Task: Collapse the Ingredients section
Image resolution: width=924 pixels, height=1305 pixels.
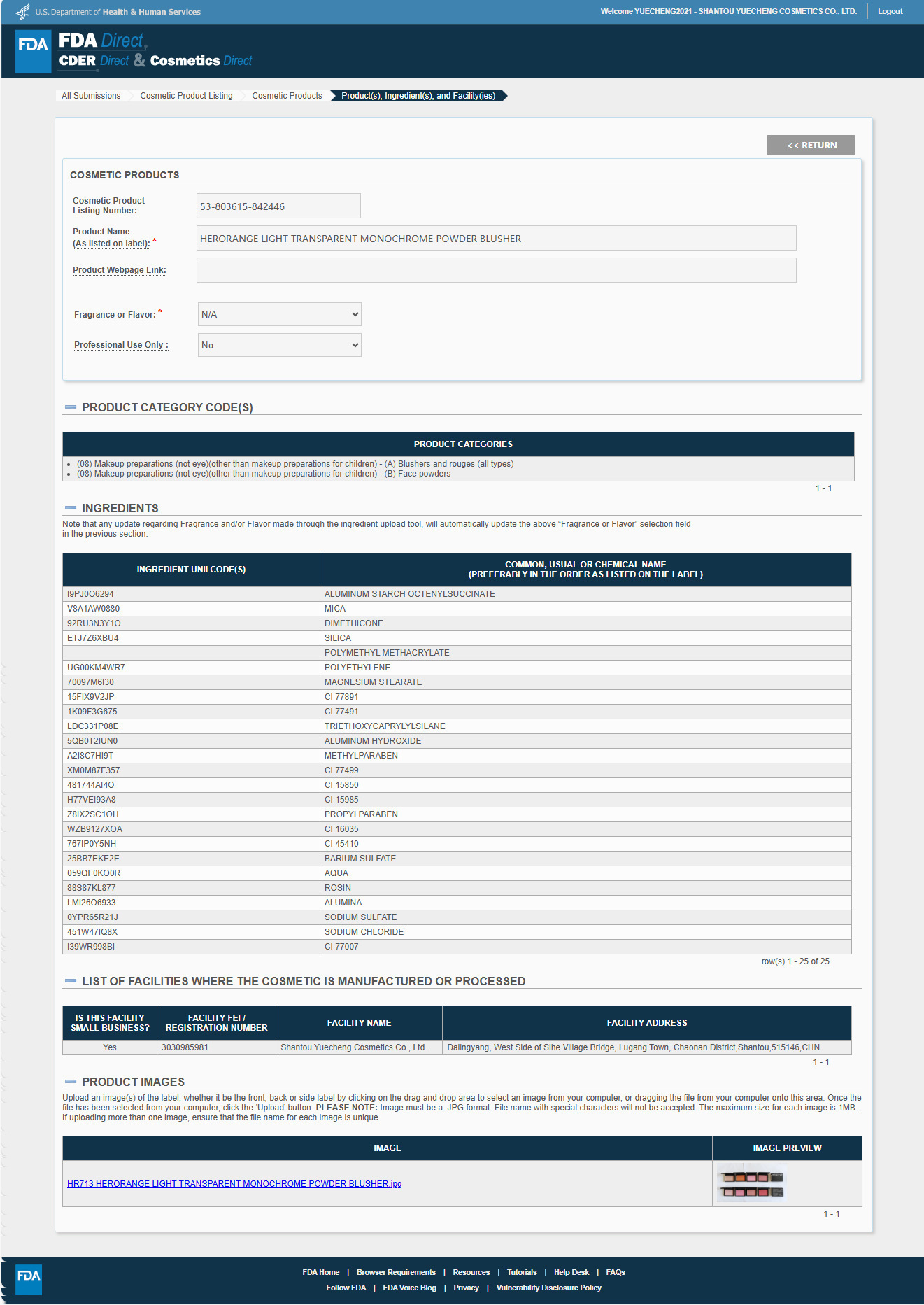Action: tap(70, 508)
